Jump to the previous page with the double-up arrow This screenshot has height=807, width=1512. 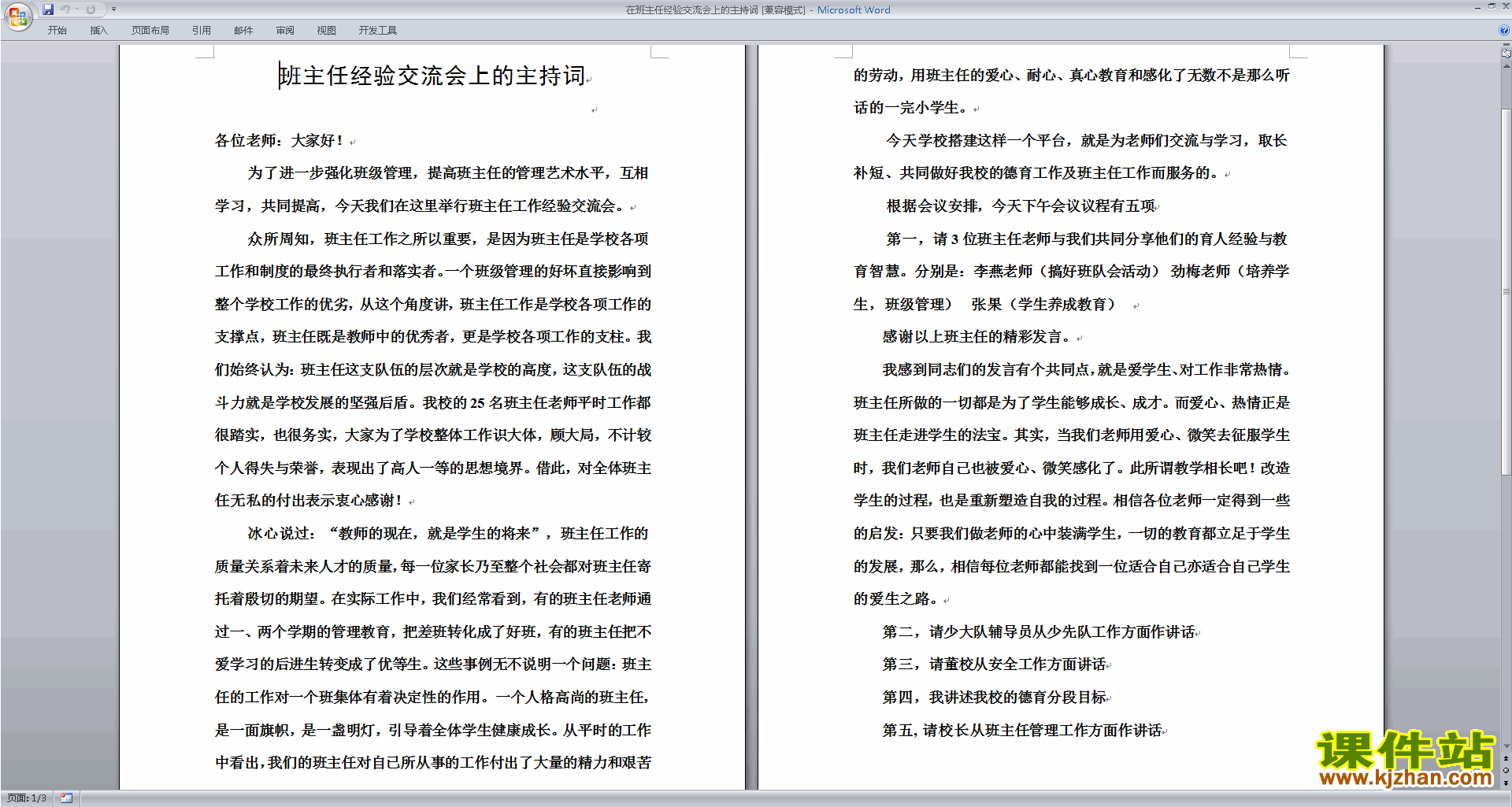coord(1506,759)
